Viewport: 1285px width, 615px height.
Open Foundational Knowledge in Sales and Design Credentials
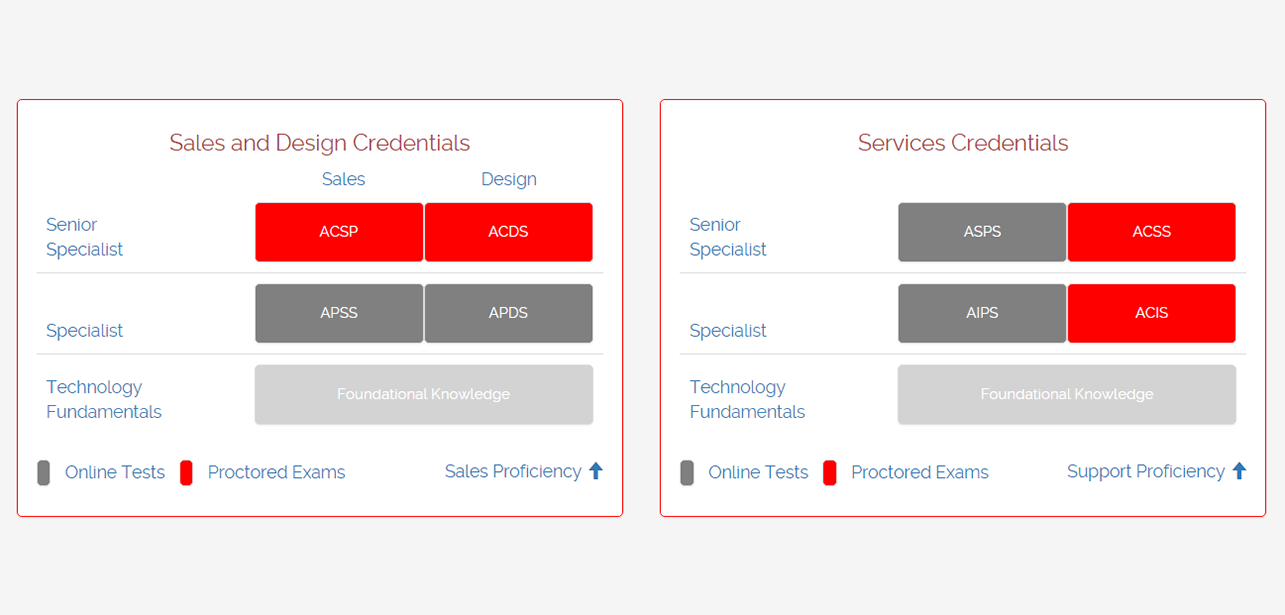pyautogui.click(x=424, y=394)
